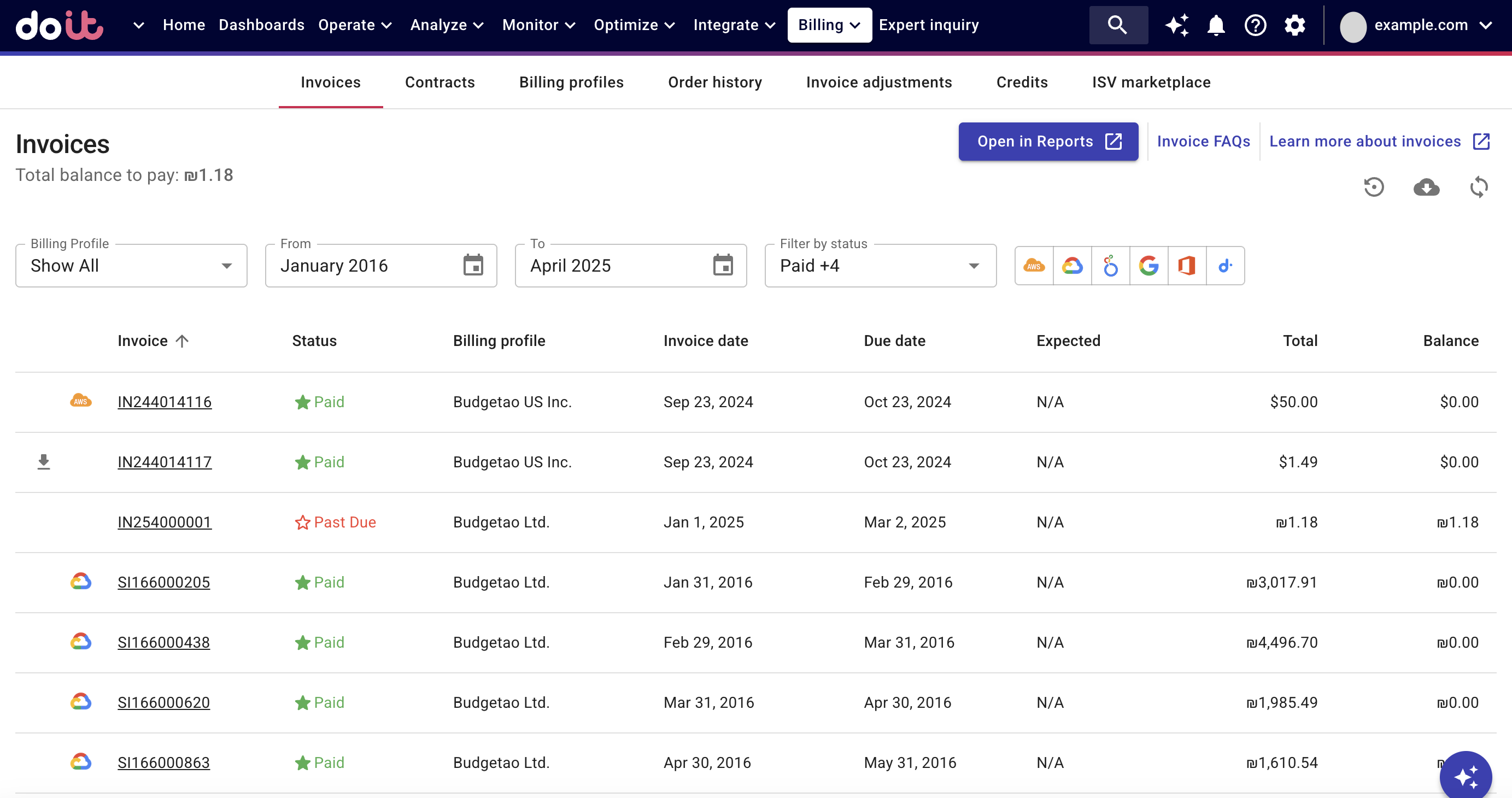Switch to the Billing profiles tab
This screenshot has width=1512, height=798.
[x=571, y=82]
